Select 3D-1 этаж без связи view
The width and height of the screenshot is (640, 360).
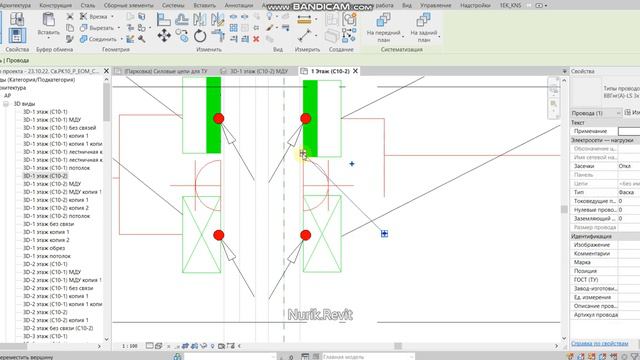[49, 224]
